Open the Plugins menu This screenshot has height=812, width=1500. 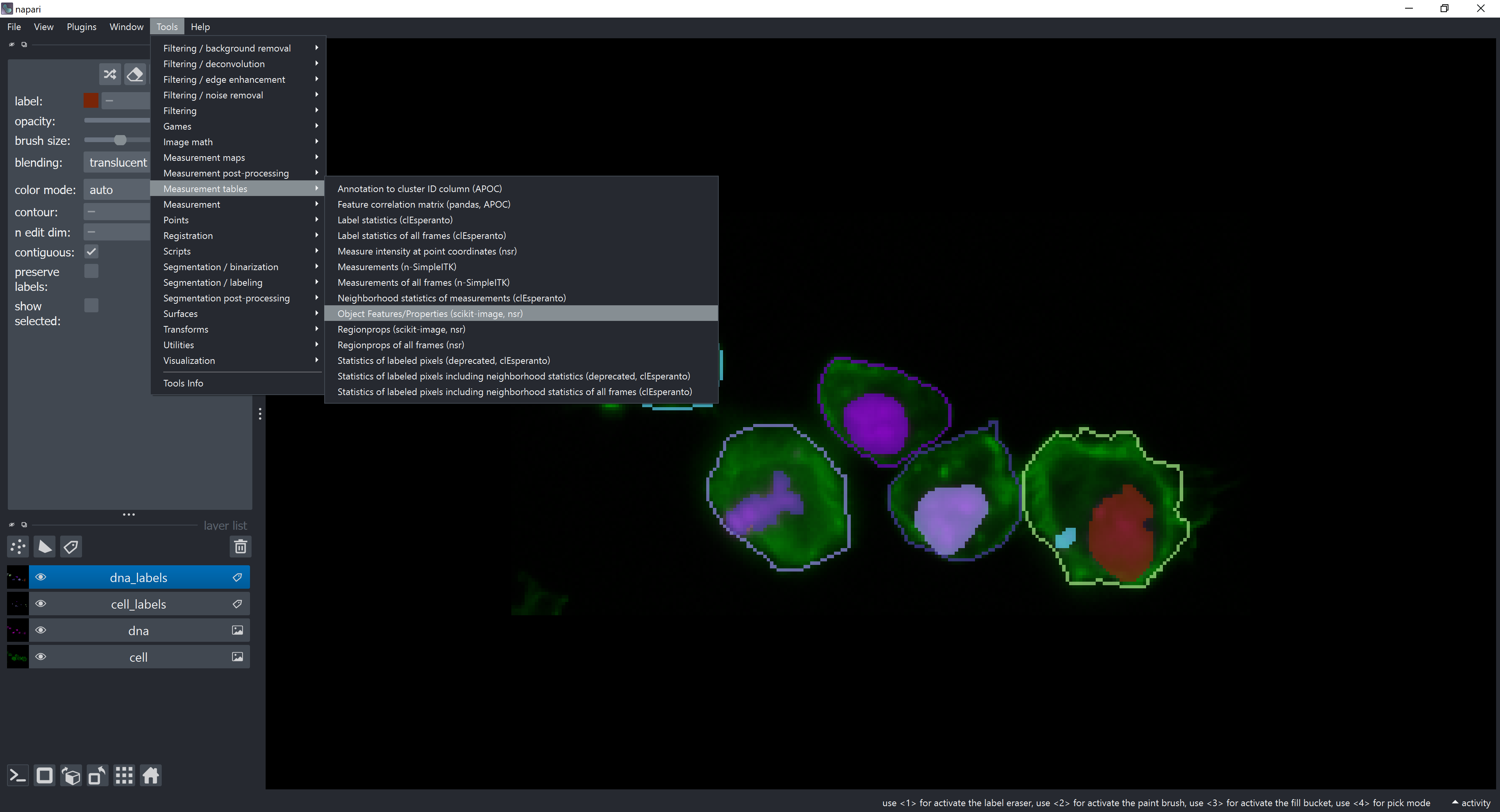[82, 27]
